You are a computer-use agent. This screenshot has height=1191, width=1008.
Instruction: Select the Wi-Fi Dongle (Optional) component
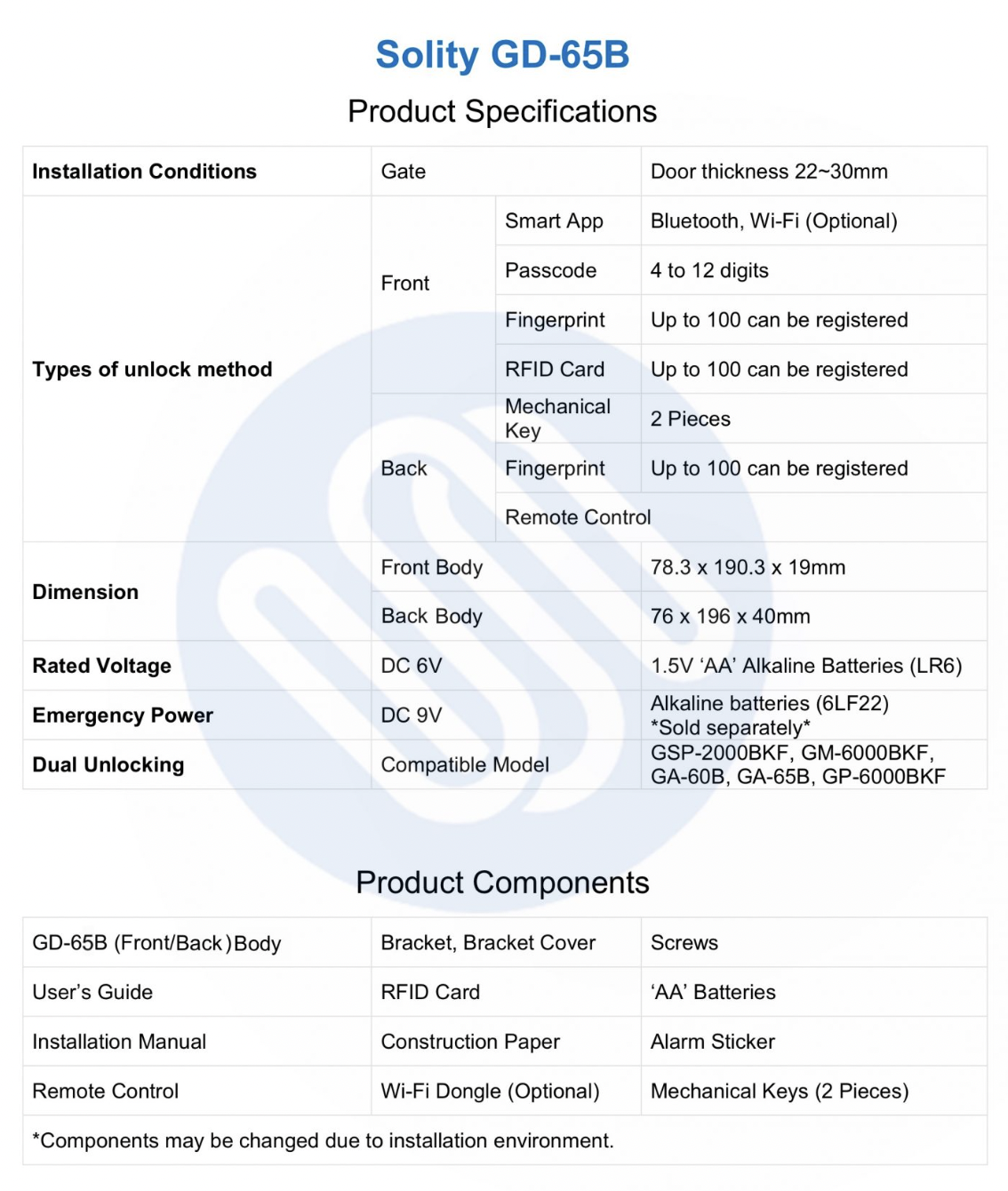[490, 1091]
